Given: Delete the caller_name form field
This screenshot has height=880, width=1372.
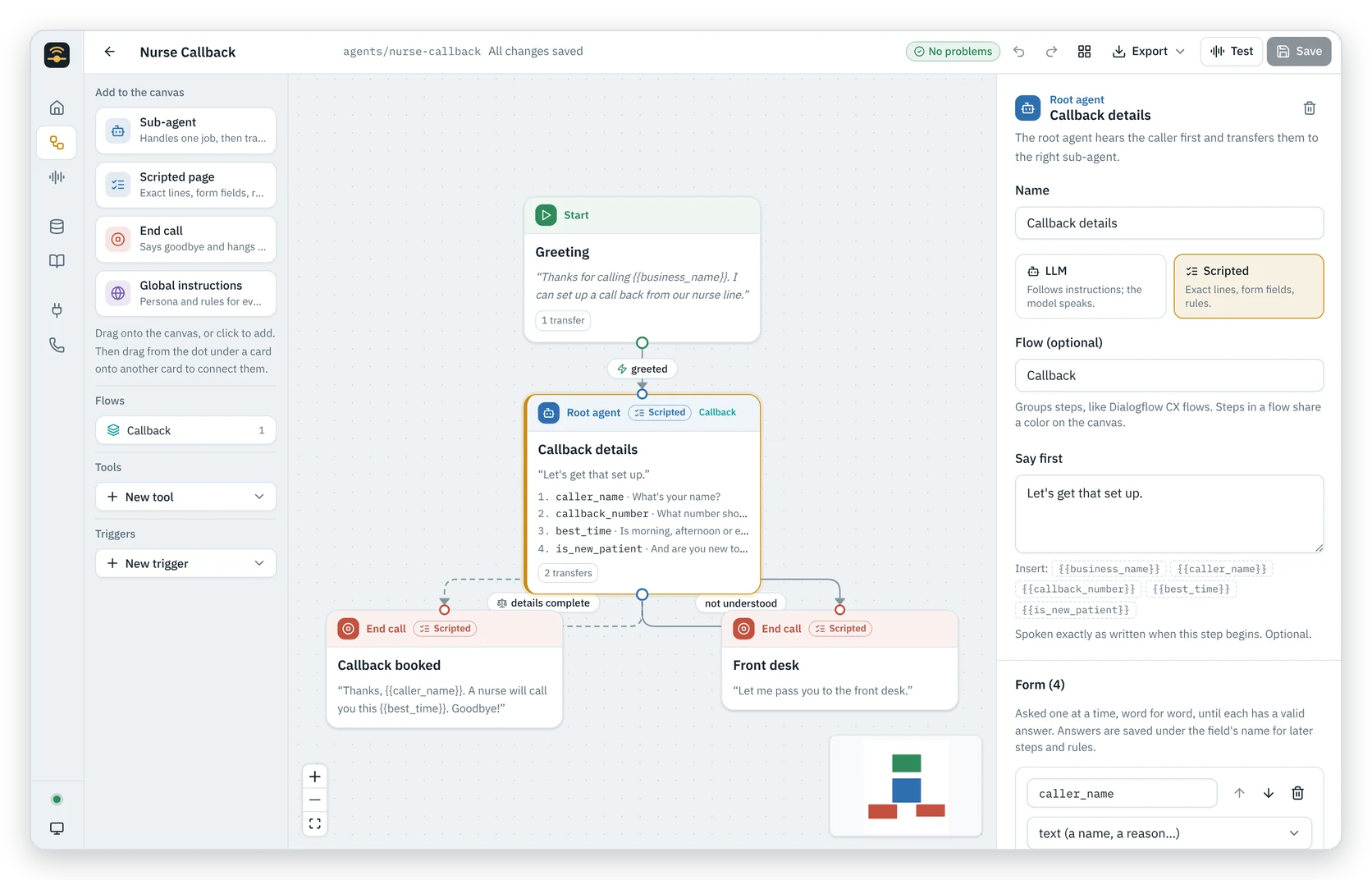Looking at the screenshot, I should [x=1298, y=793].
